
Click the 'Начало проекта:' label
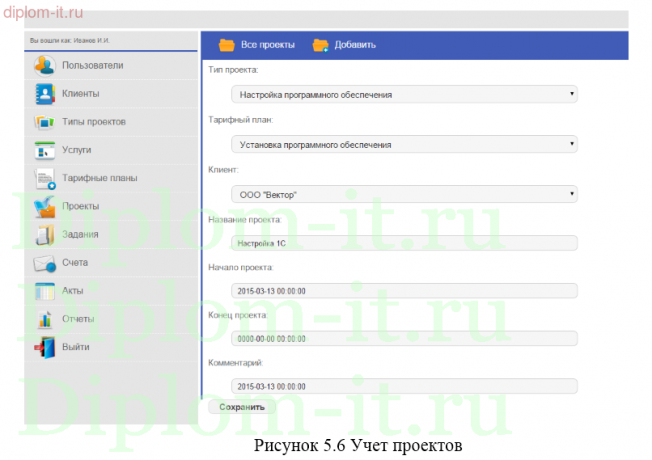pyautogui.click(x=241, y=267)
